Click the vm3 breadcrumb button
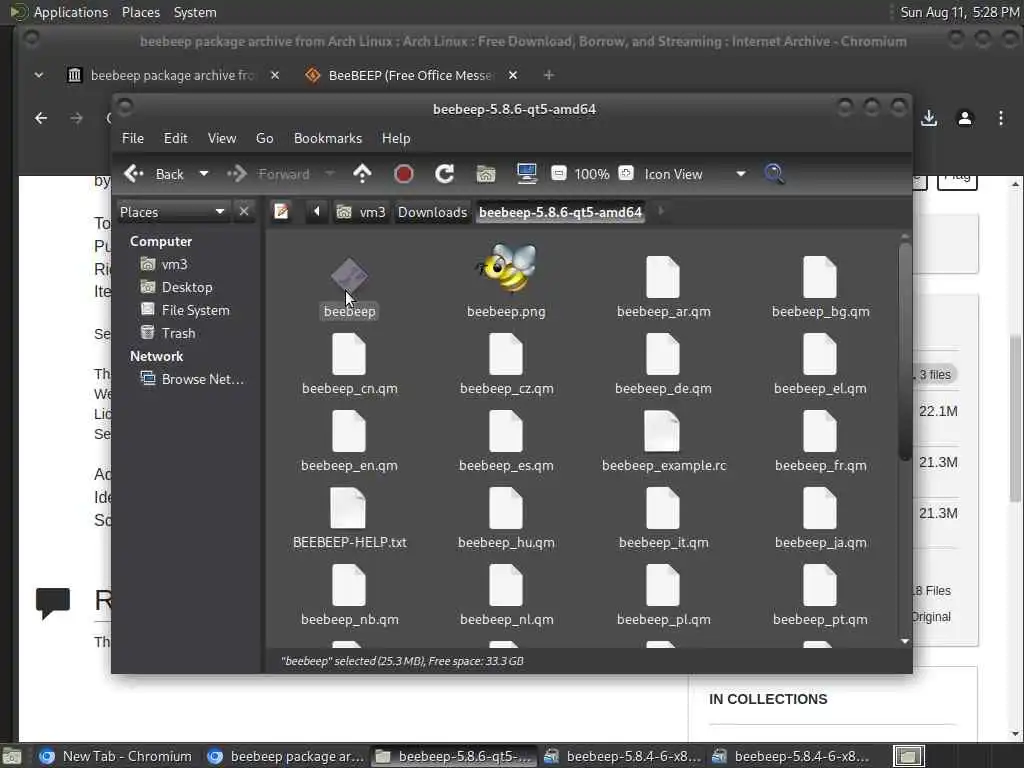The image size is (1024, 768). coord(361,212)
